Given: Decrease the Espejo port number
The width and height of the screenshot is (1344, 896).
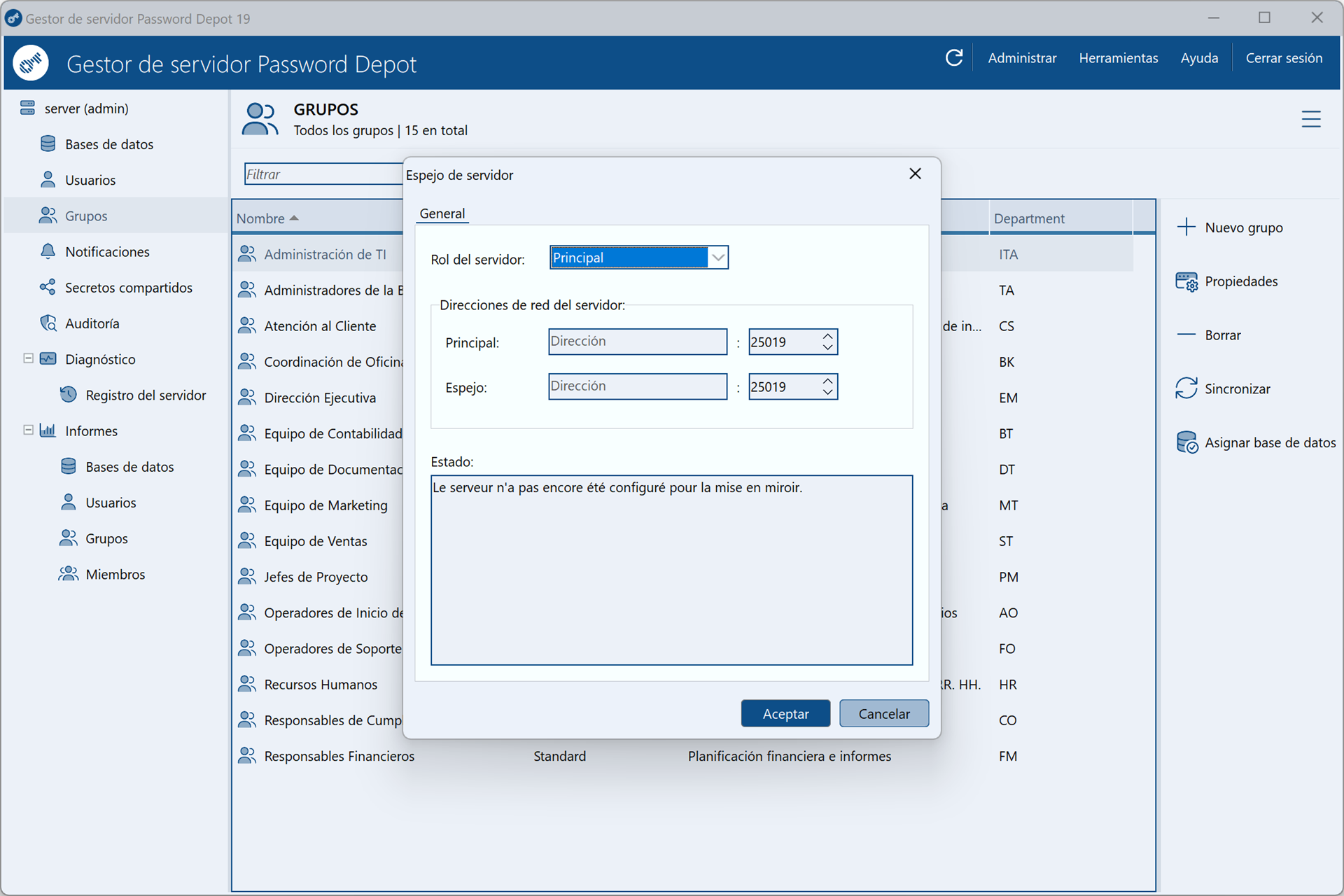Looking at the screenshot, I should [828, 393].
